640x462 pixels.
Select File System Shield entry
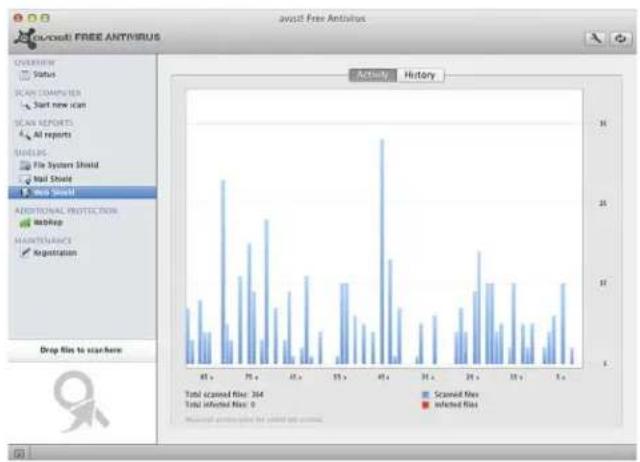click(x=66, y=165)
